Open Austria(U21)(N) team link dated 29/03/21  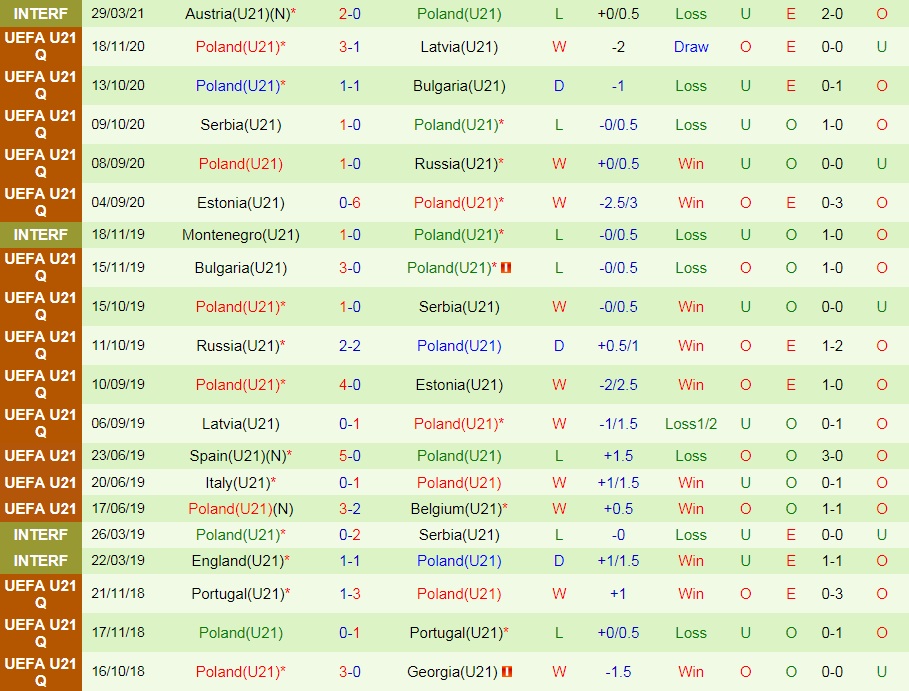[x=241, y=14]
